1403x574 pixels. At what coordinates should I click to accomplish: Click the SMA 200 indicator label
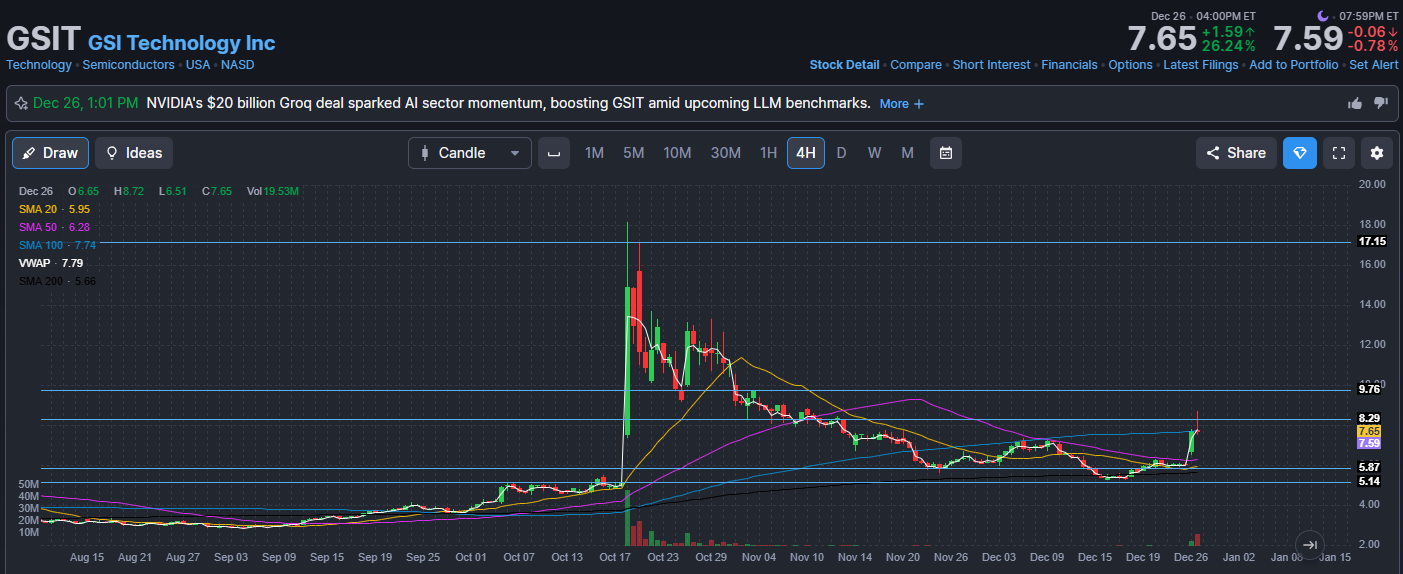57,281
